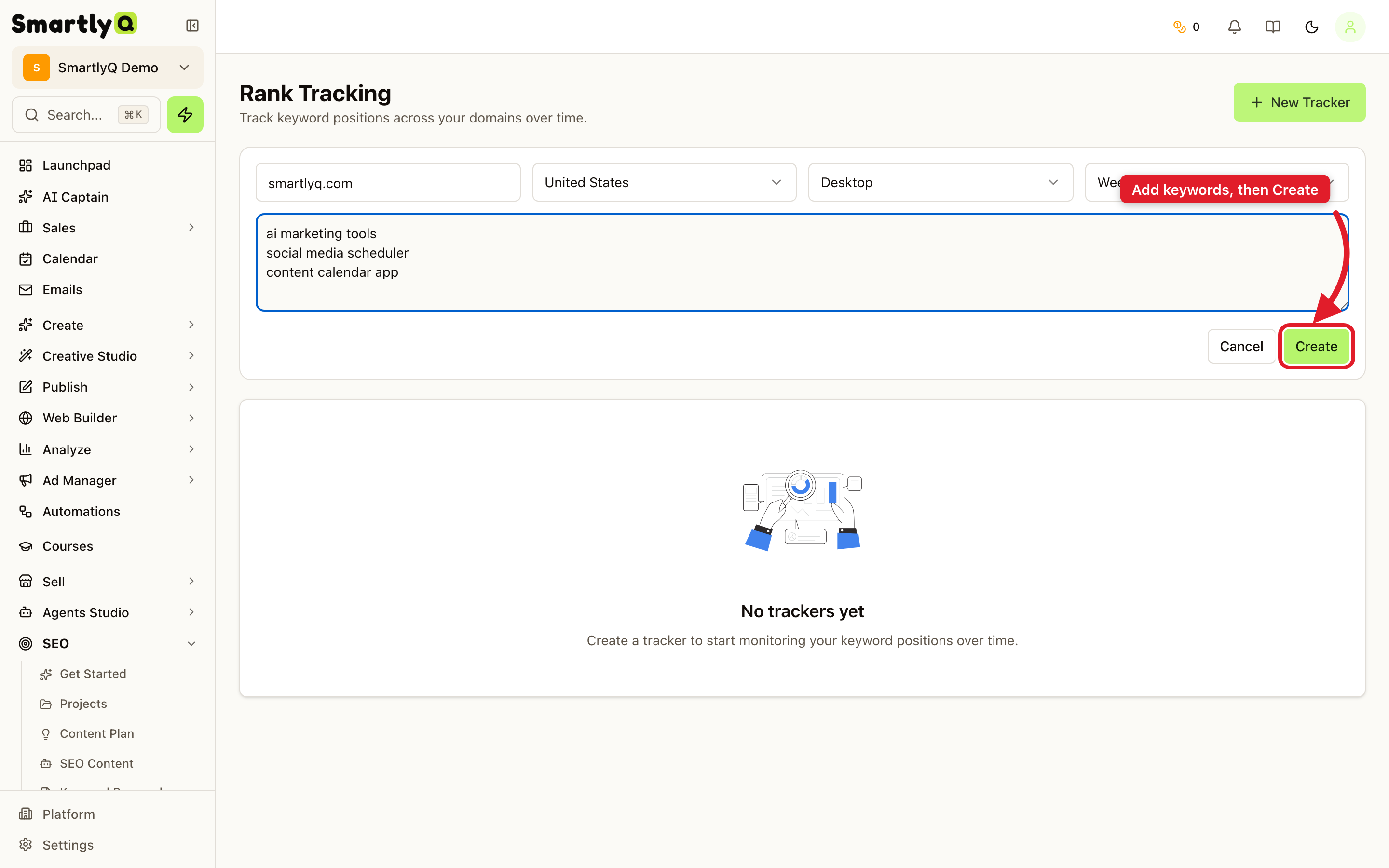Collapse the sidebar panel icon
Image resolution: width=1389 pixels, height=868 pixels.
tap(192, 26)
